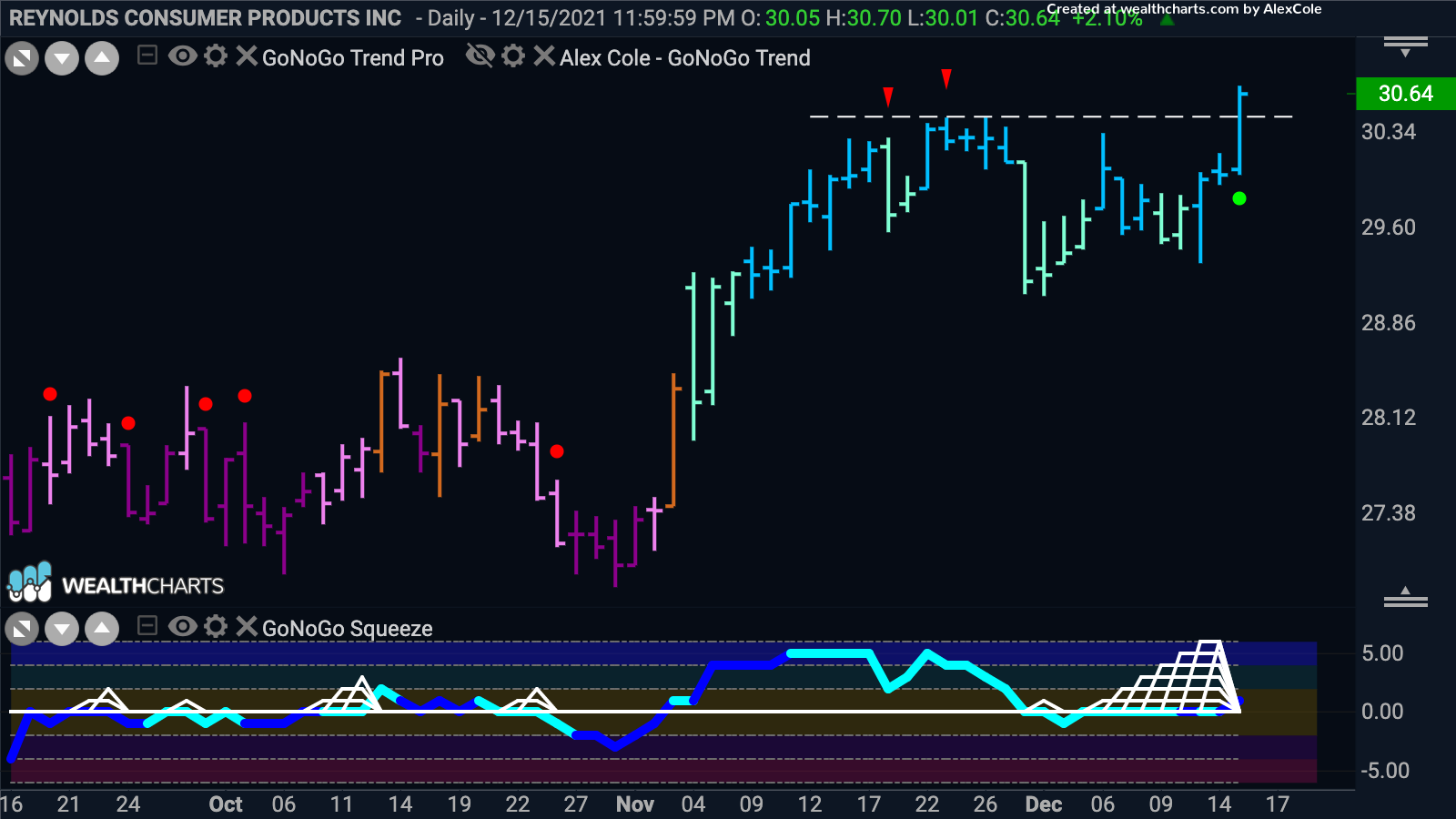1456x819 pixels.
Task: Click the current price label 30.64
Action: pos(1405,94)
